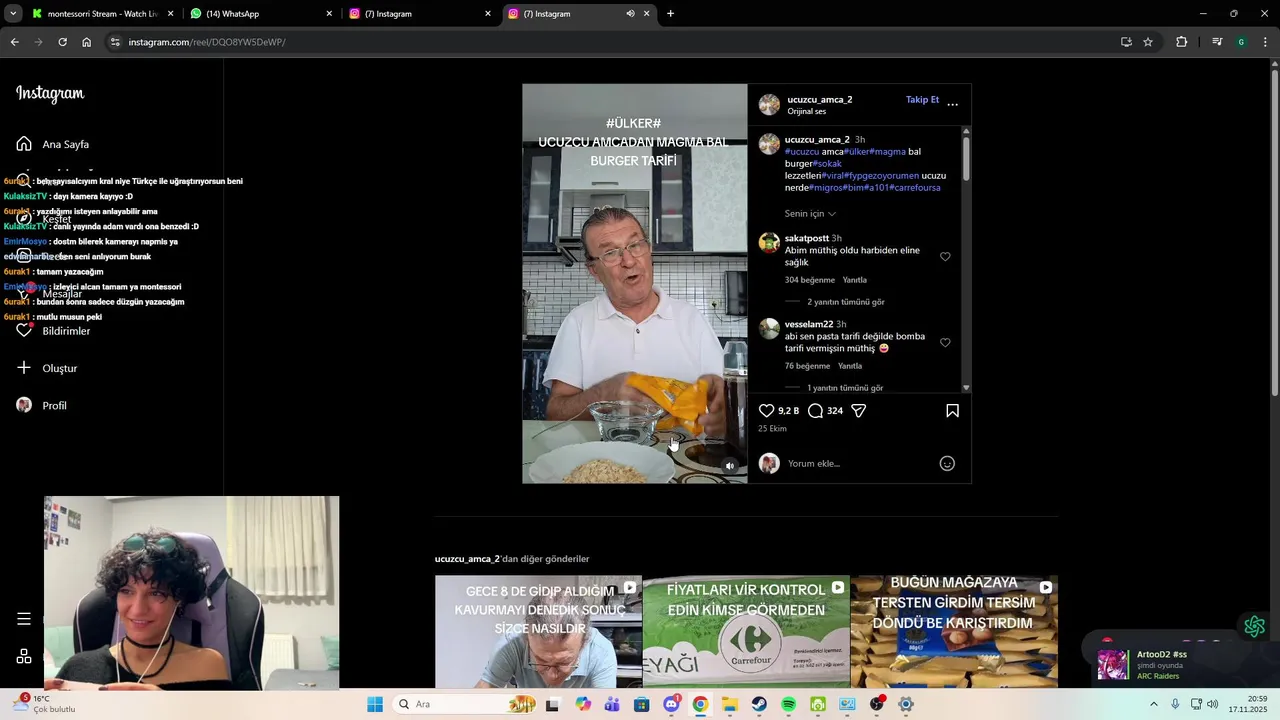Viewport: 1280px width, 720px height.
Task: Reload the page
Action: [62, 42]
